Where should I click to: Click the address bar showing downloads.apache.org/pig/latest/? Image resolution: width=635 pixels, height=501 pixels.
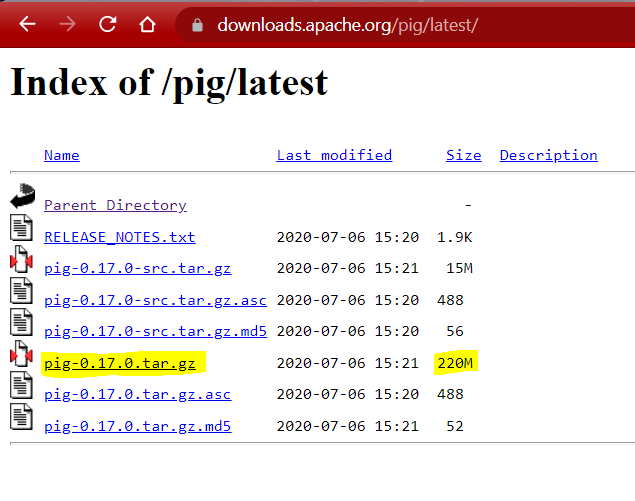coord(405,25)
